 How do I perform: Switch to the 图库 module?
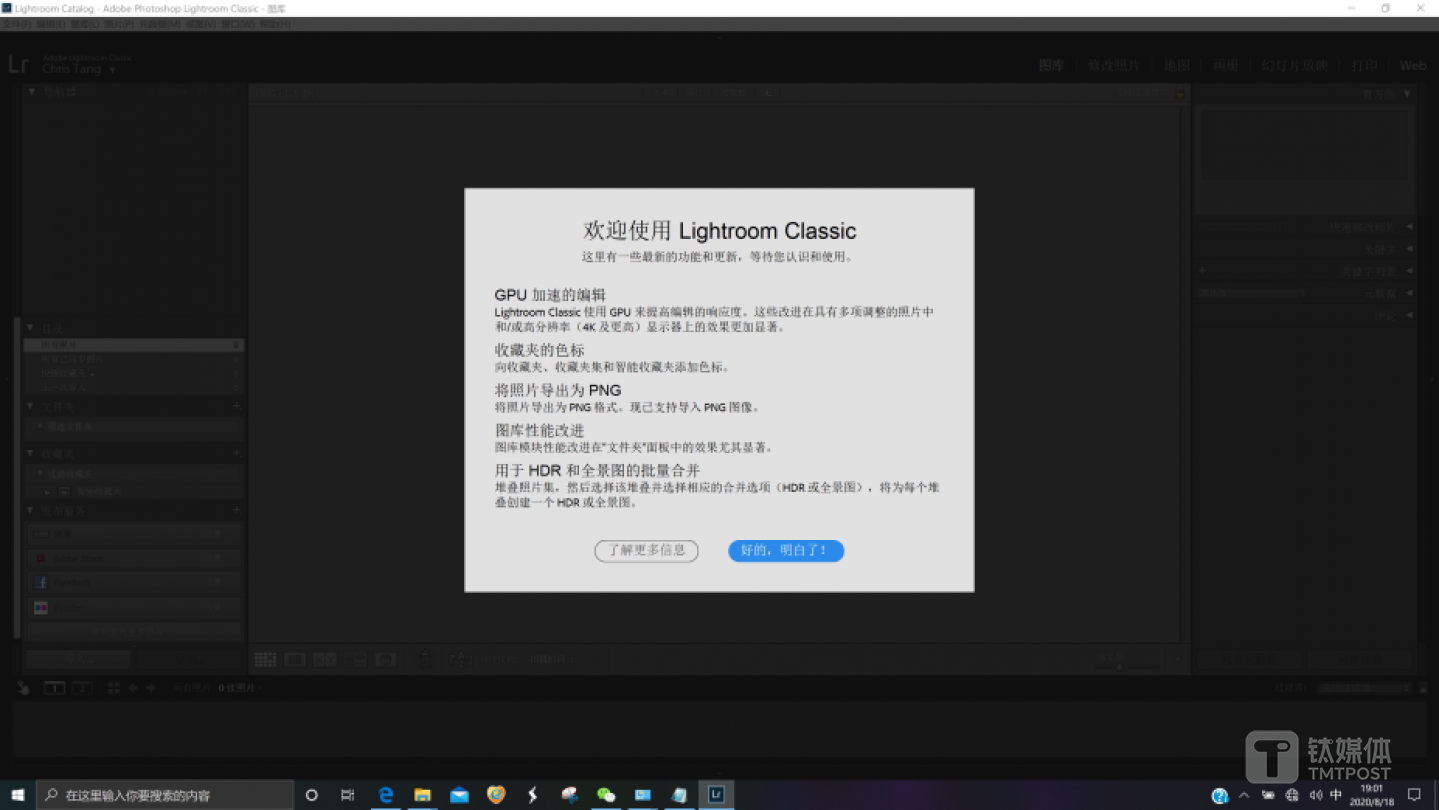(1051, 65)
